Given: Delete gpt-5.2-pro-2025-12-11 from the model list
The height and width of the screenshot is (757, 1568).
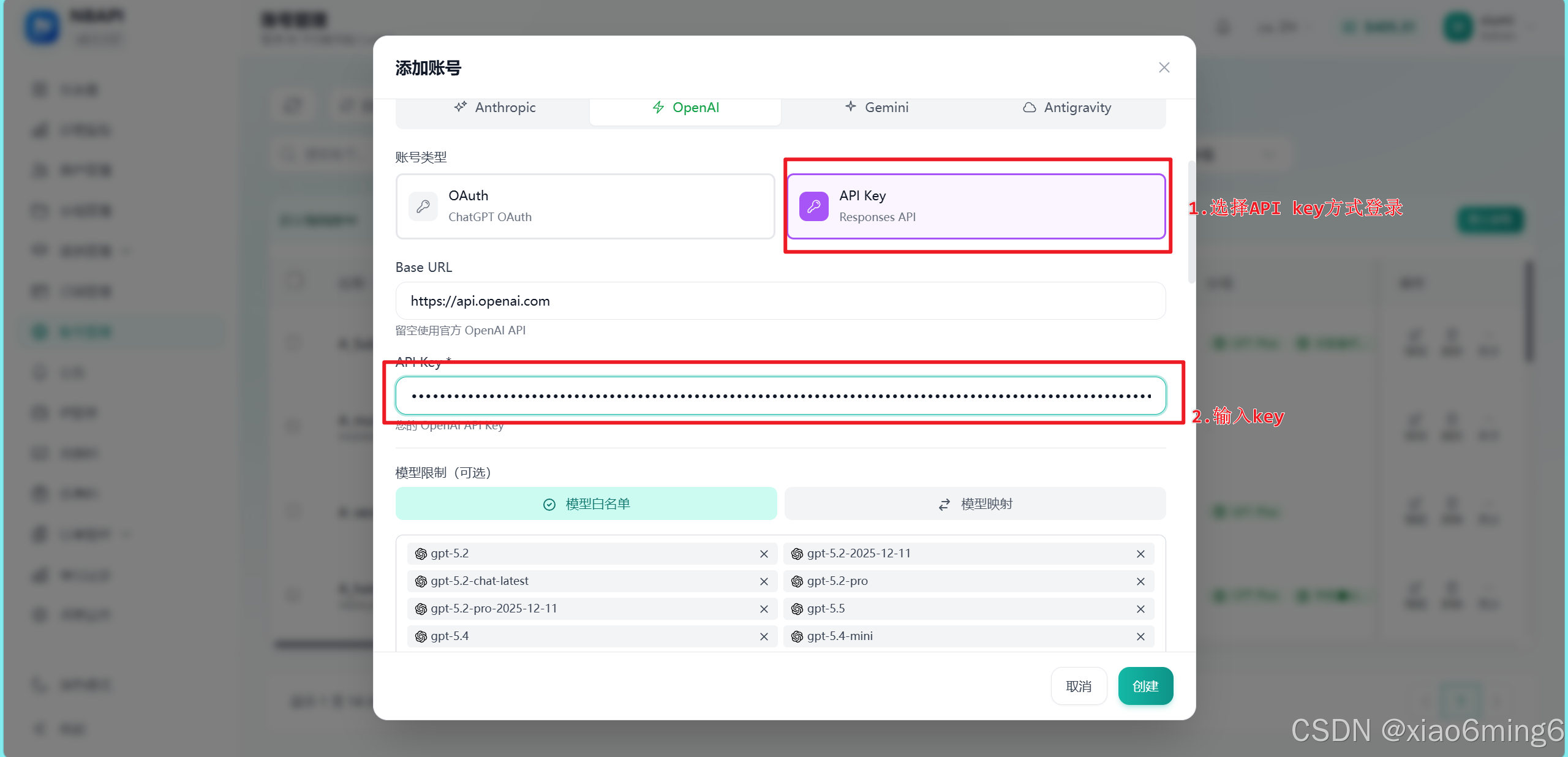Looking at the screenshot, I should point(764,609).
